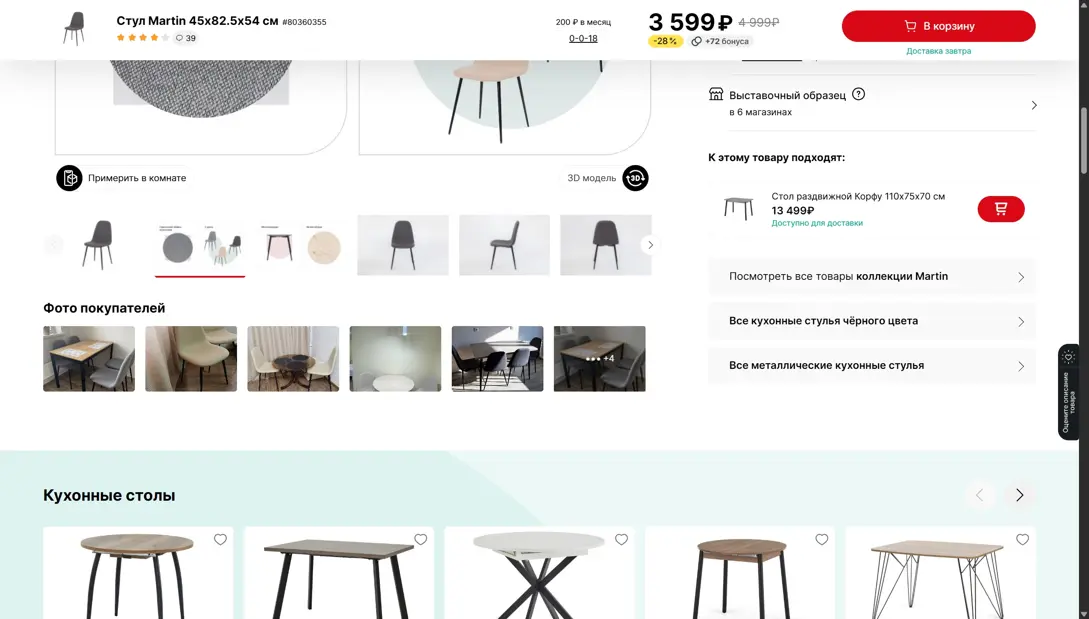Click the Оцените описание товара side tab
This screenshot has width=1089, height=619.
click(1068, 393)
